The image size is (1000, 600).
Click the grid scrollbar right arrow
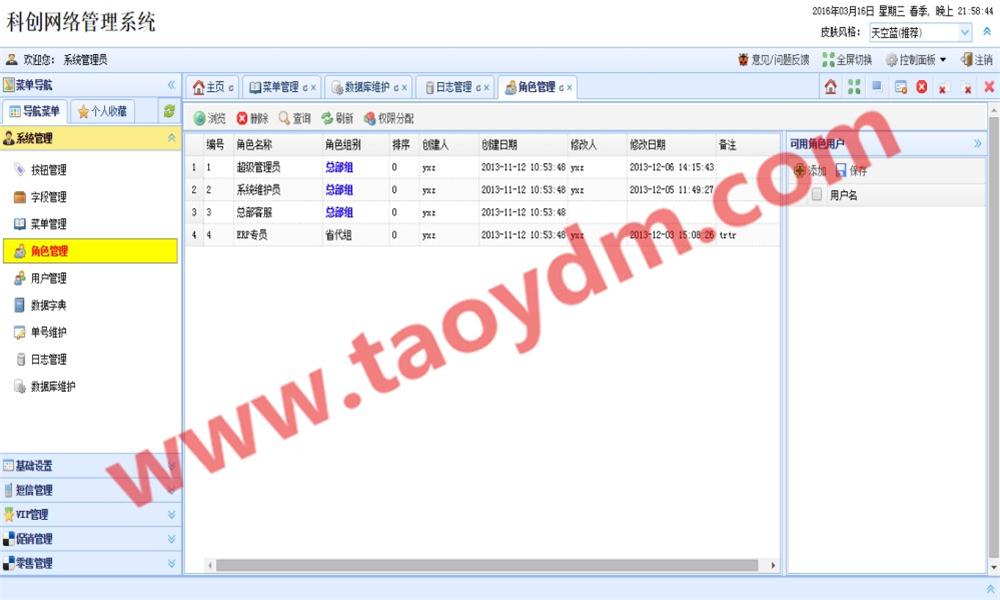(772, 566)
